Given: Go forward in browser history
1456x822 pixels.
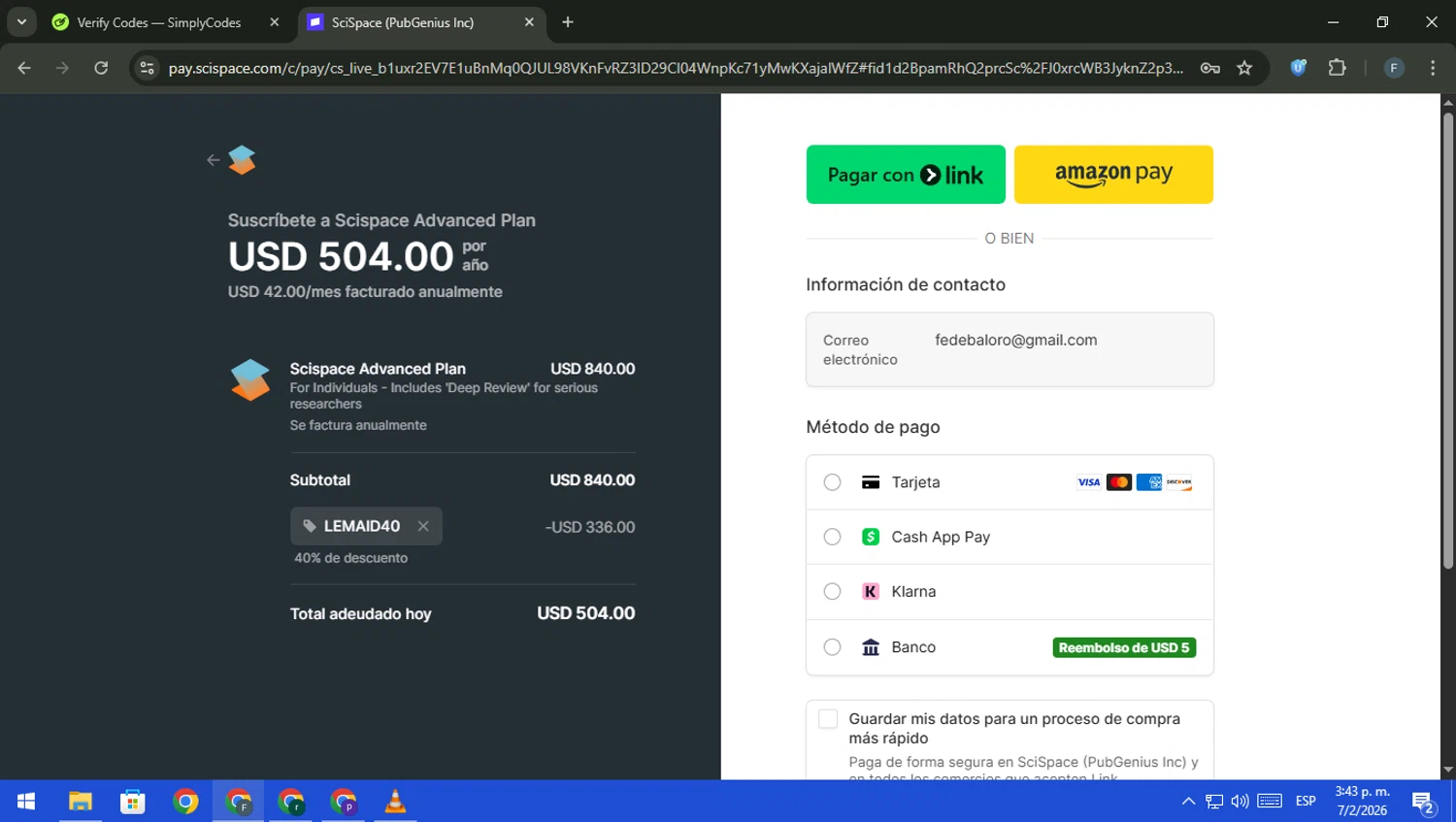Looking at the screenshot, I should (x=62, y=68).
